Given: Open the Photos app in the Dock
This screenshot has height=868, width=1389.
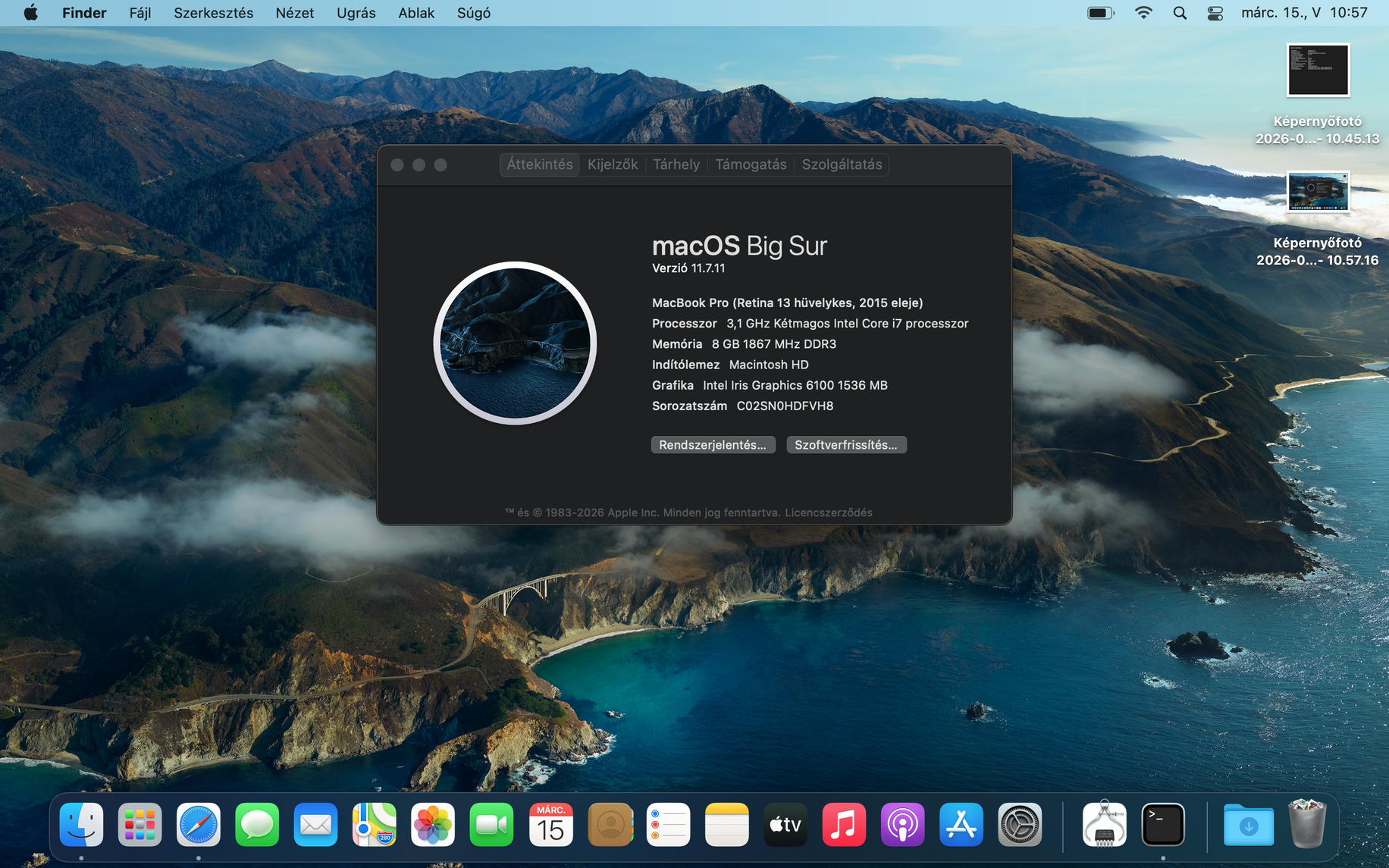Looking at the screenshot, I should pyautogui.click(x=433, y=824).
